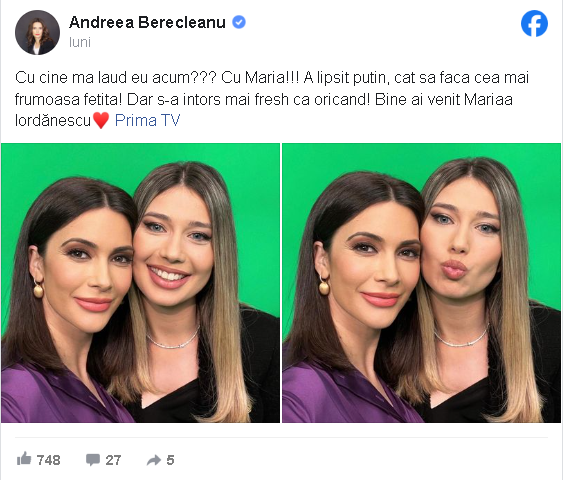Image resolution: width=563 pixels, height=480 pixels.
Task: Click the share arrow icon
Action: tap(154, 460)
